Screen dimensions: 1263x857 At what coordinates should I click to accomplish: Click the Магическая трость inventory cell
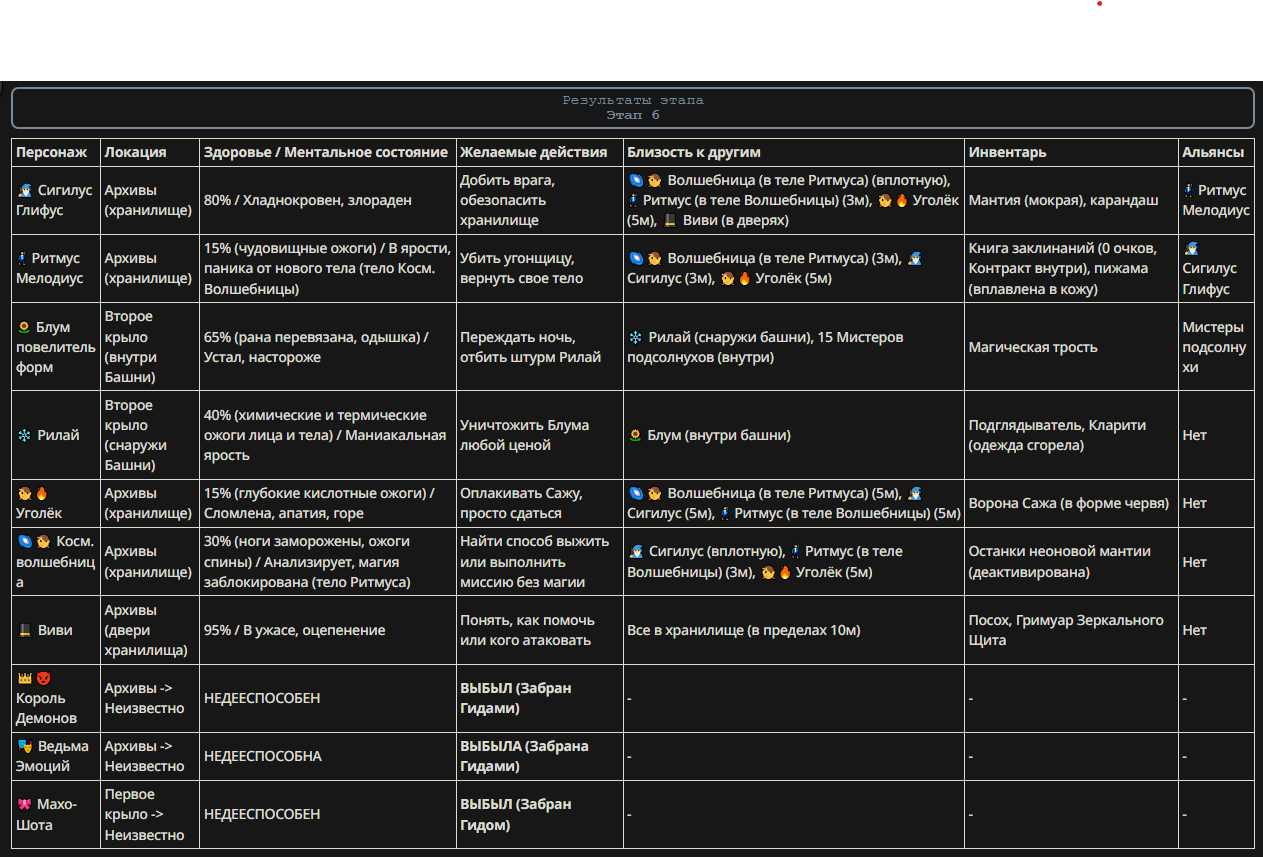pos(1071,347)
